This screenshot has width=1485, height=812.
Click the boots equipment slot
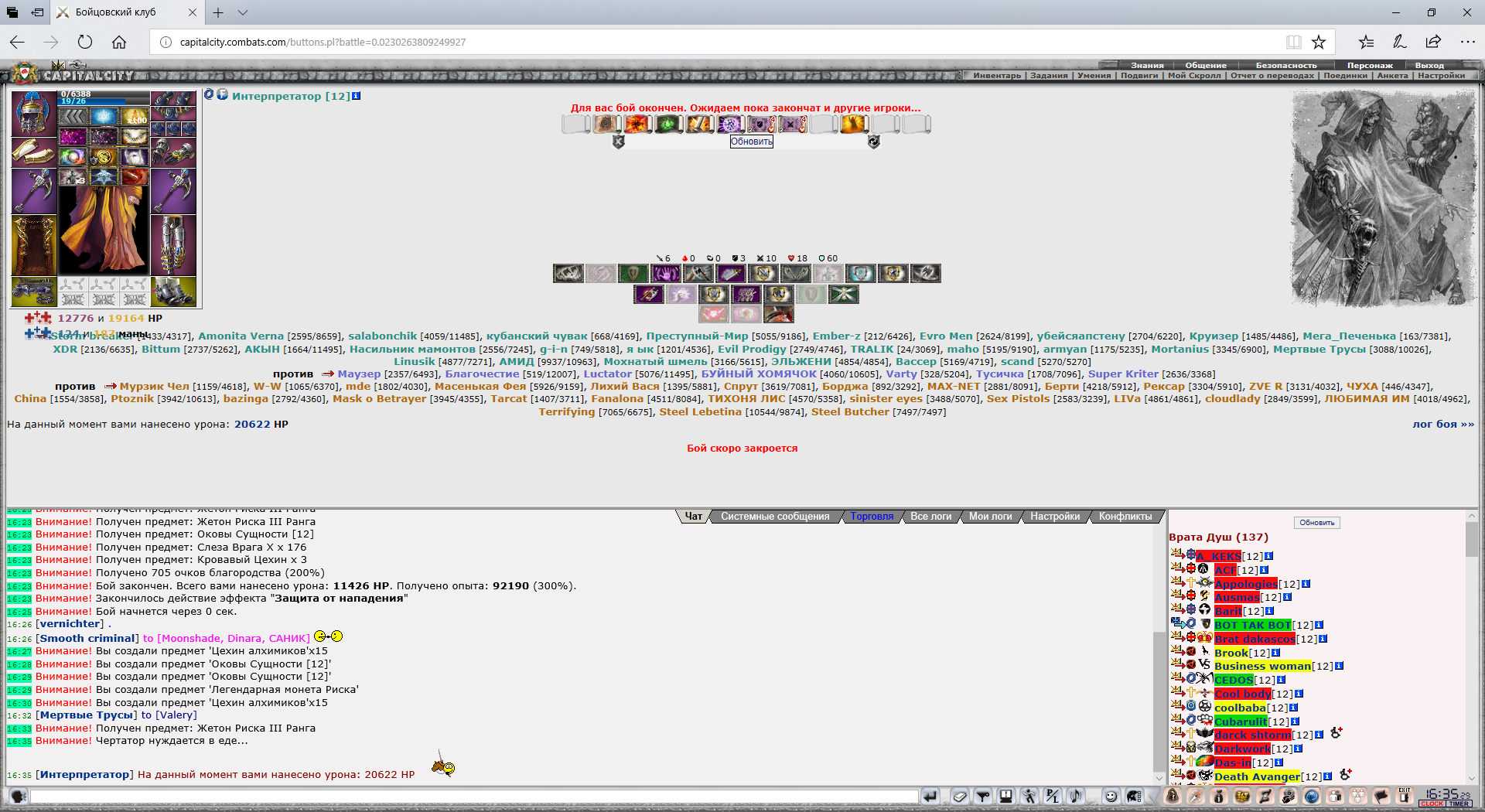point(173,292)
